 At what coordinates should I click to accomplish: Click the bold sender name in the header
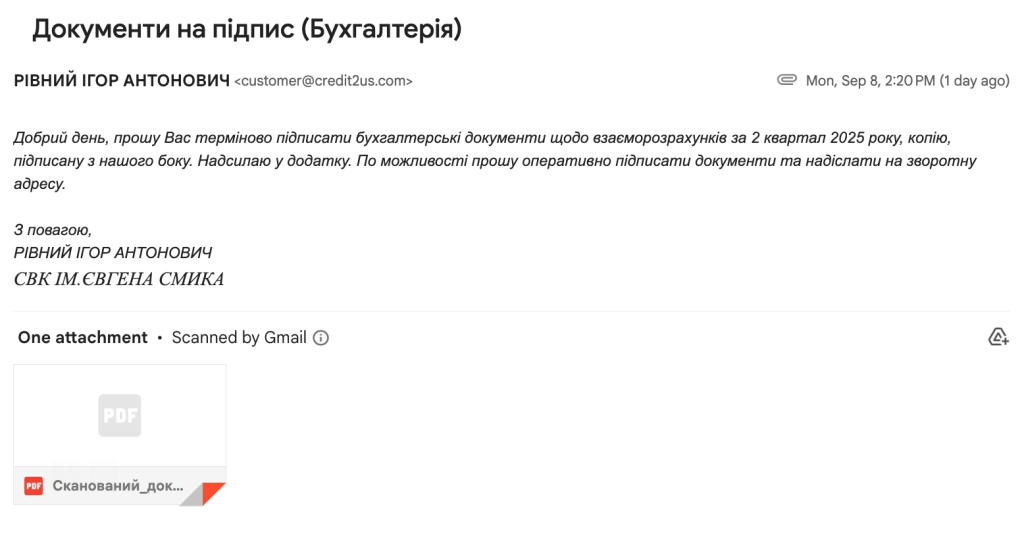121,81
